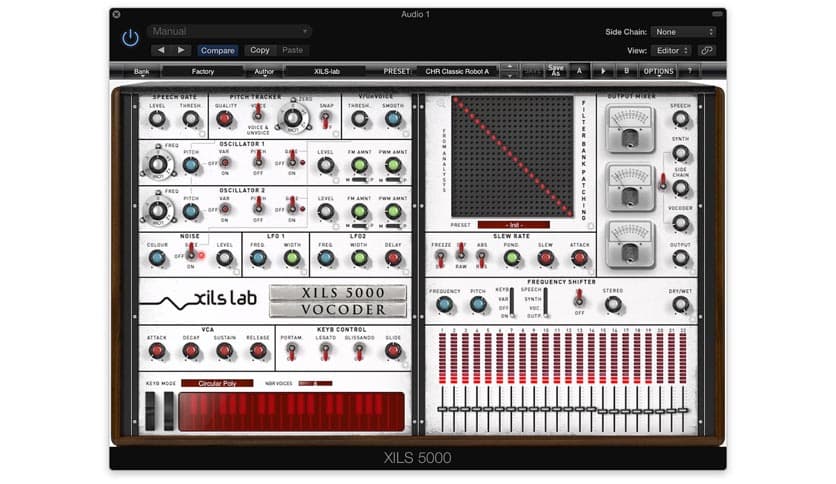The height and width of the screenshot is (484, 836).
Task: Click Oscillator 2 PWM Amnt green knob
Action: pyautogui.click(x=393, y=212)
